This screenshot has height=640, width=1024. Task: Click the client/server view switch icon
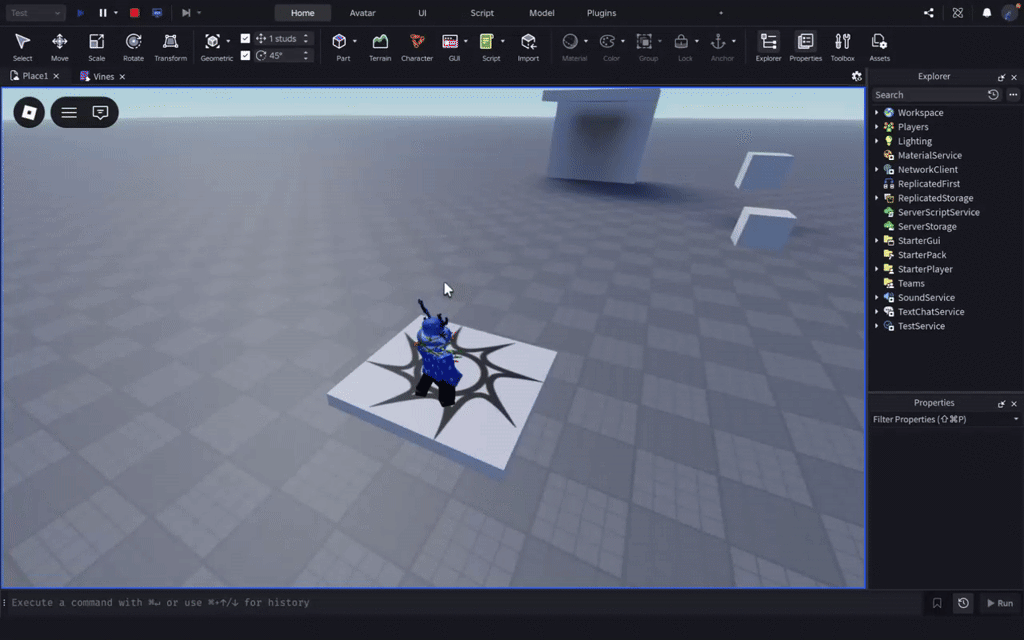[x=157, y=12]
